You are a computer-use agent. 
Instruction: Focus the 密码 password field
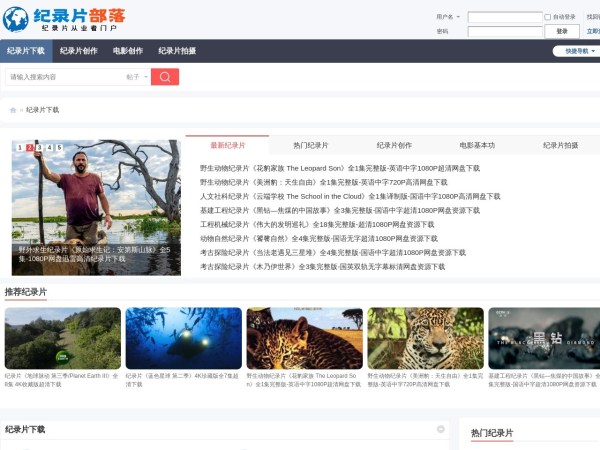coord(505,31)
